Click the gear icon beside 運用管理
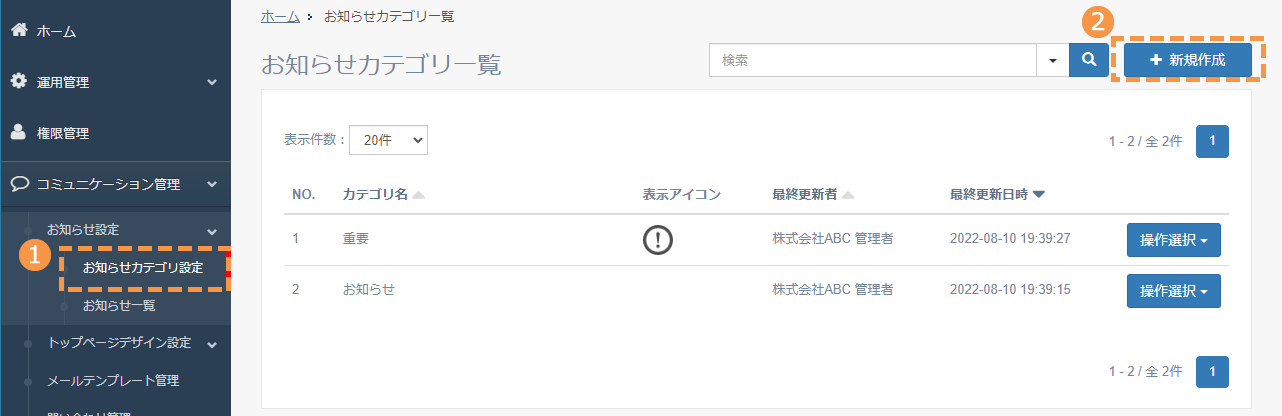Viewport: 1282px width, 416px height. [x=18, y=81]
